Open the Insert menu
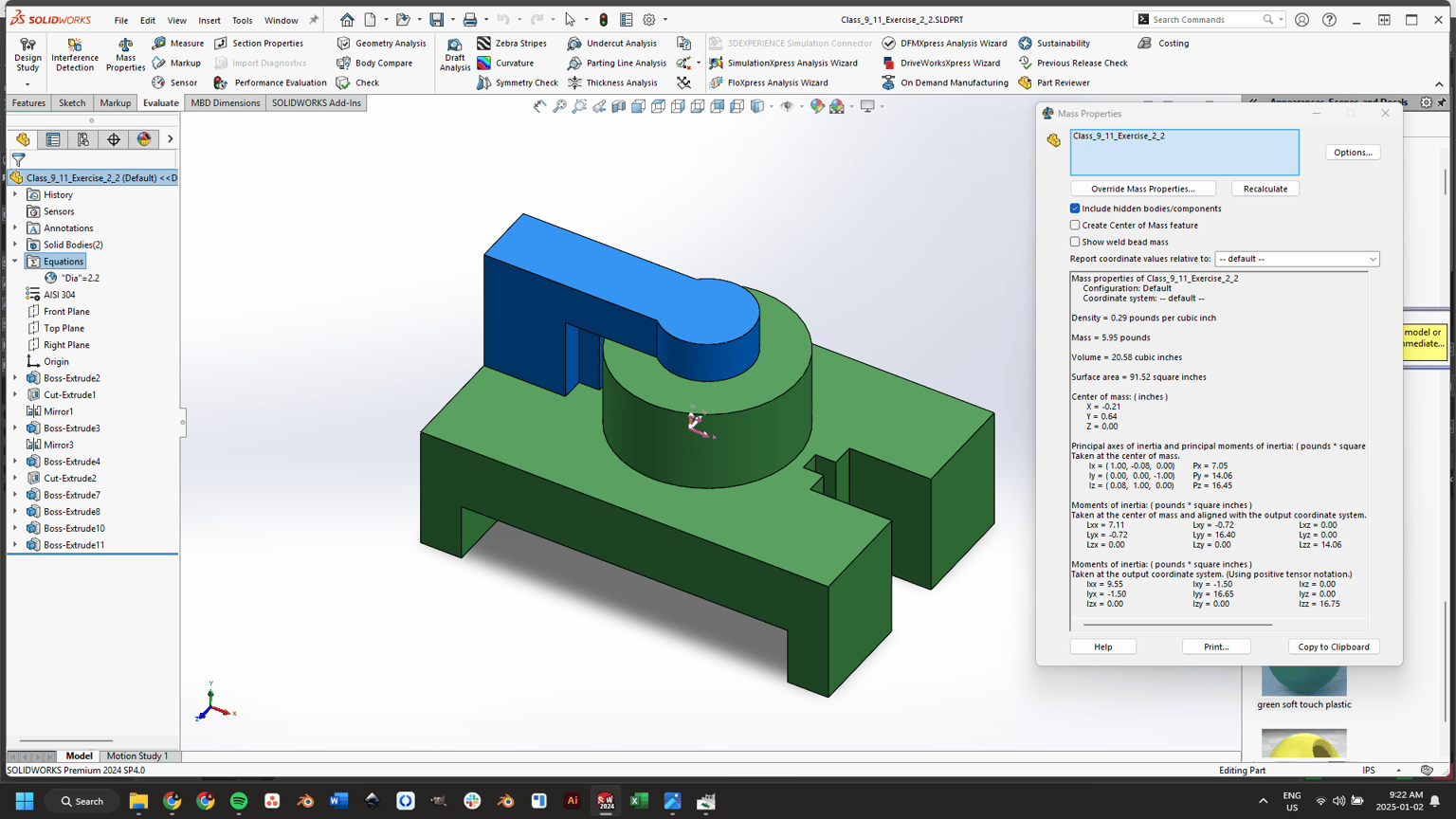Screen dimensions: 1456x819 click(209, 20)
